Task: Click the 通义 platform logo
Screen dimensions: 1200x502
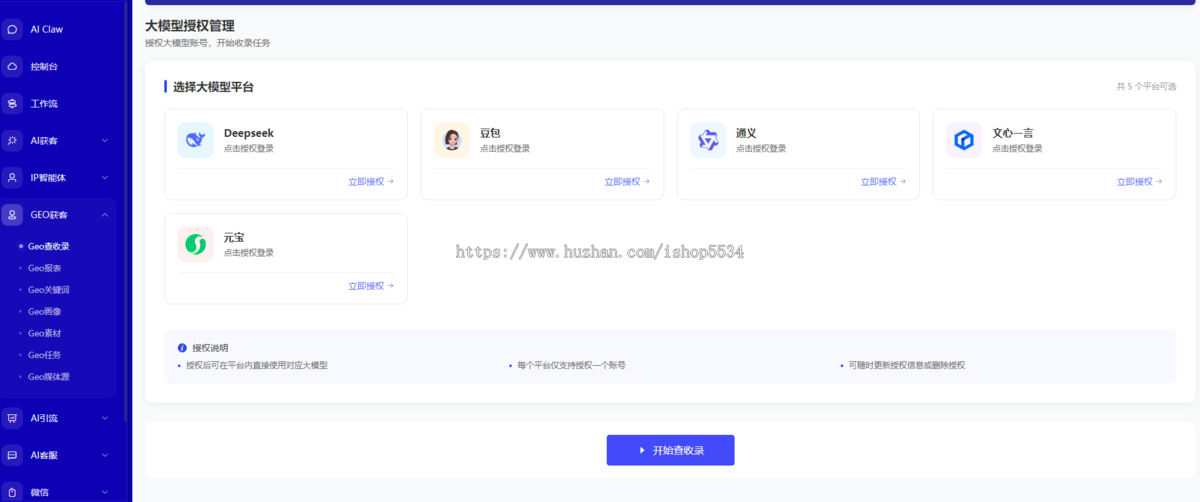Action: [708, 140]
